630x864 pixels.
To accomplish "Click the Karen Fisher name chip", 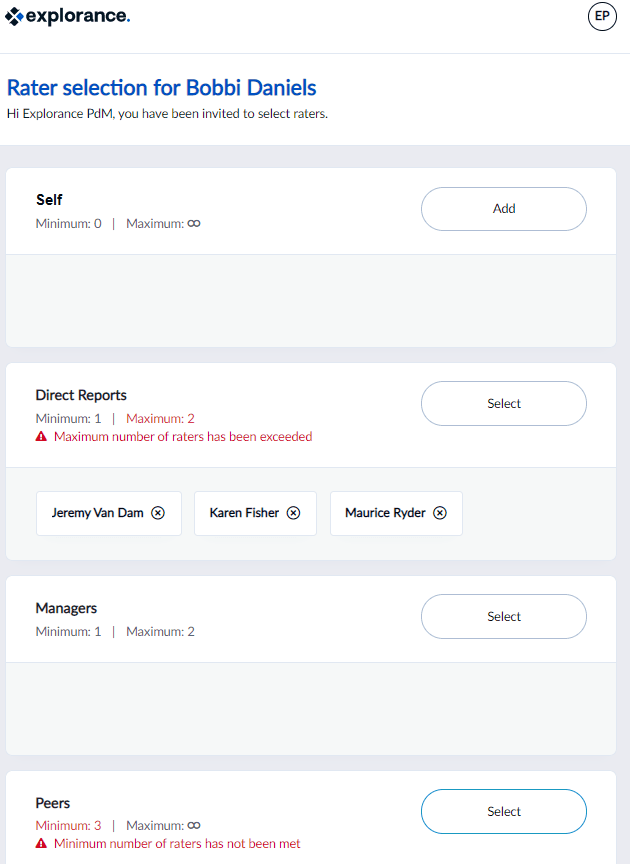I will point(255,513).
